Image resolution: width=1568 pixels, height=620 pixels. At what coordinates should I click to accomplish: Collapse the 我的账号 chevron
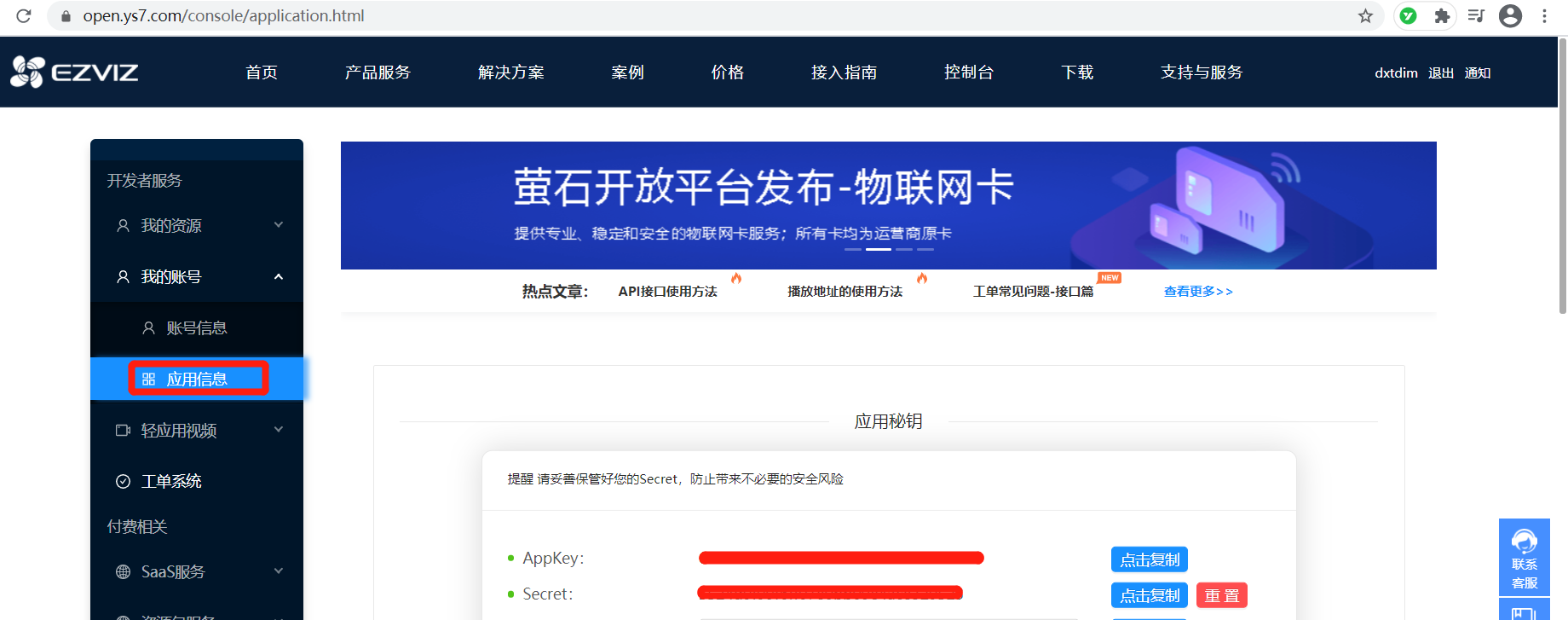pyautogui.click(x=278, y=276)
